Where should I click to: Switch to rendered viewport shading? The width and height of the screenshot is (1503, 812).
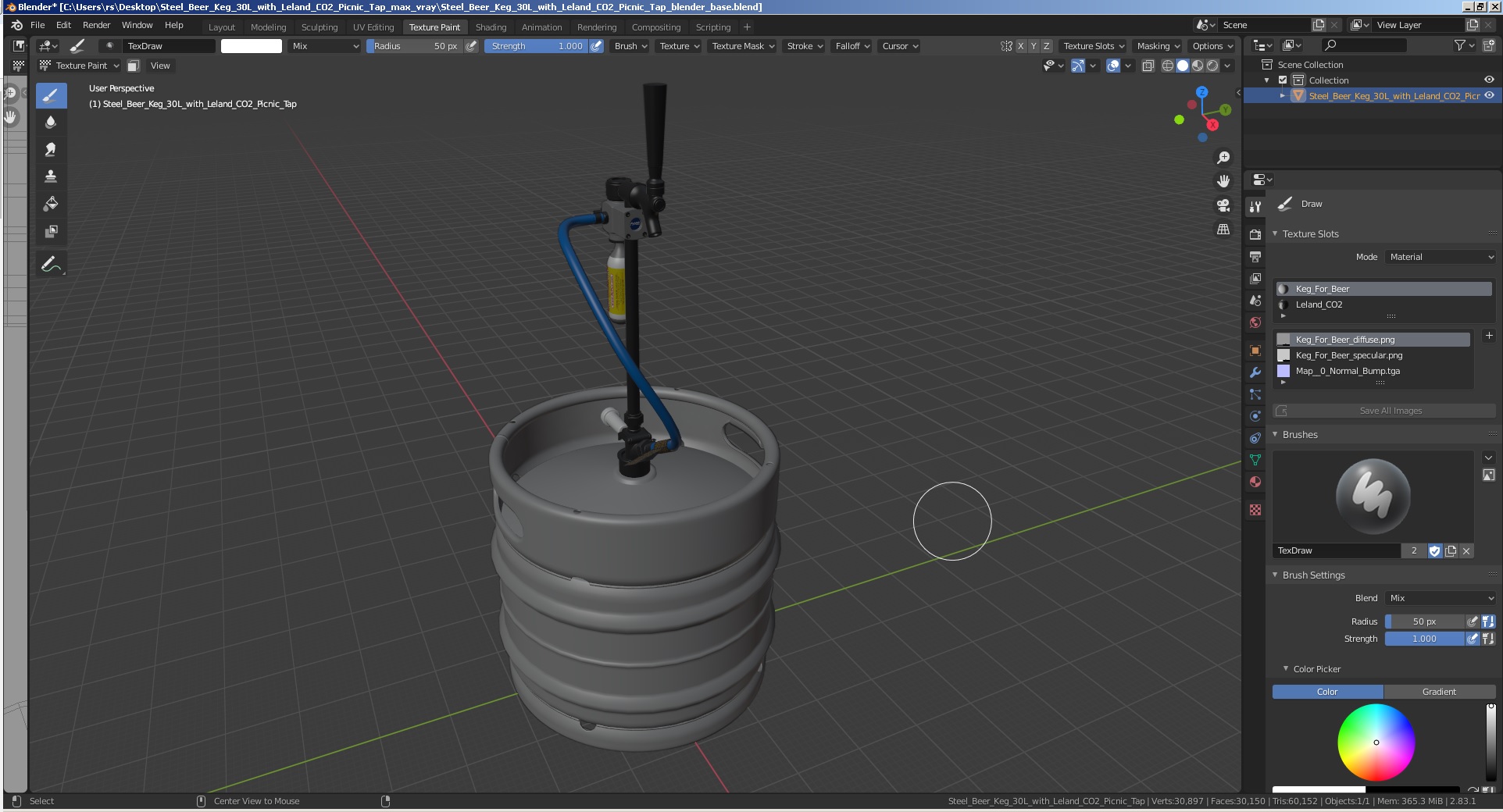[1212, 66]
